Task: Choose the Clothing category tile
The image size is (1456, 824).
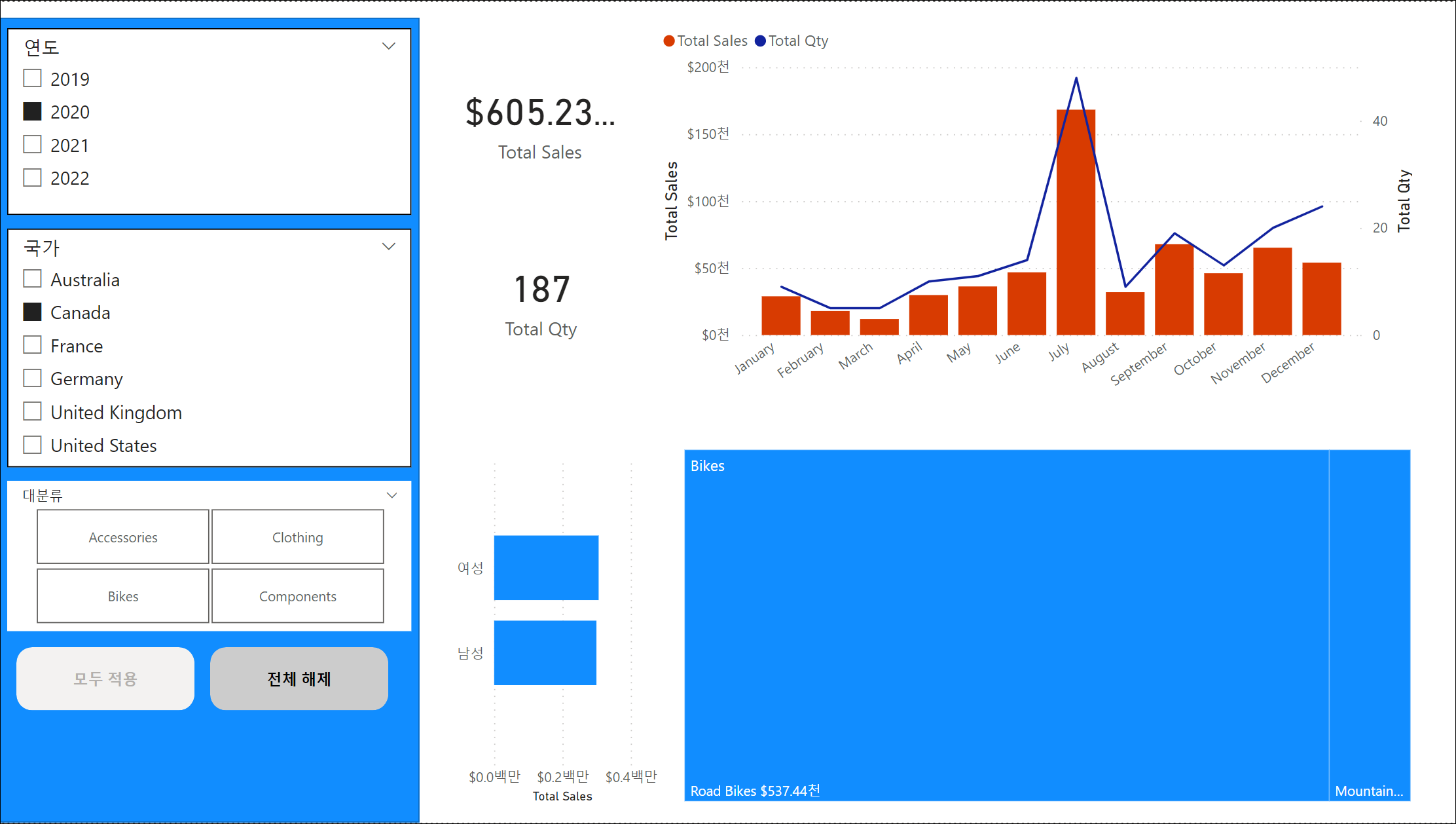Action: (x=298, y=537)
